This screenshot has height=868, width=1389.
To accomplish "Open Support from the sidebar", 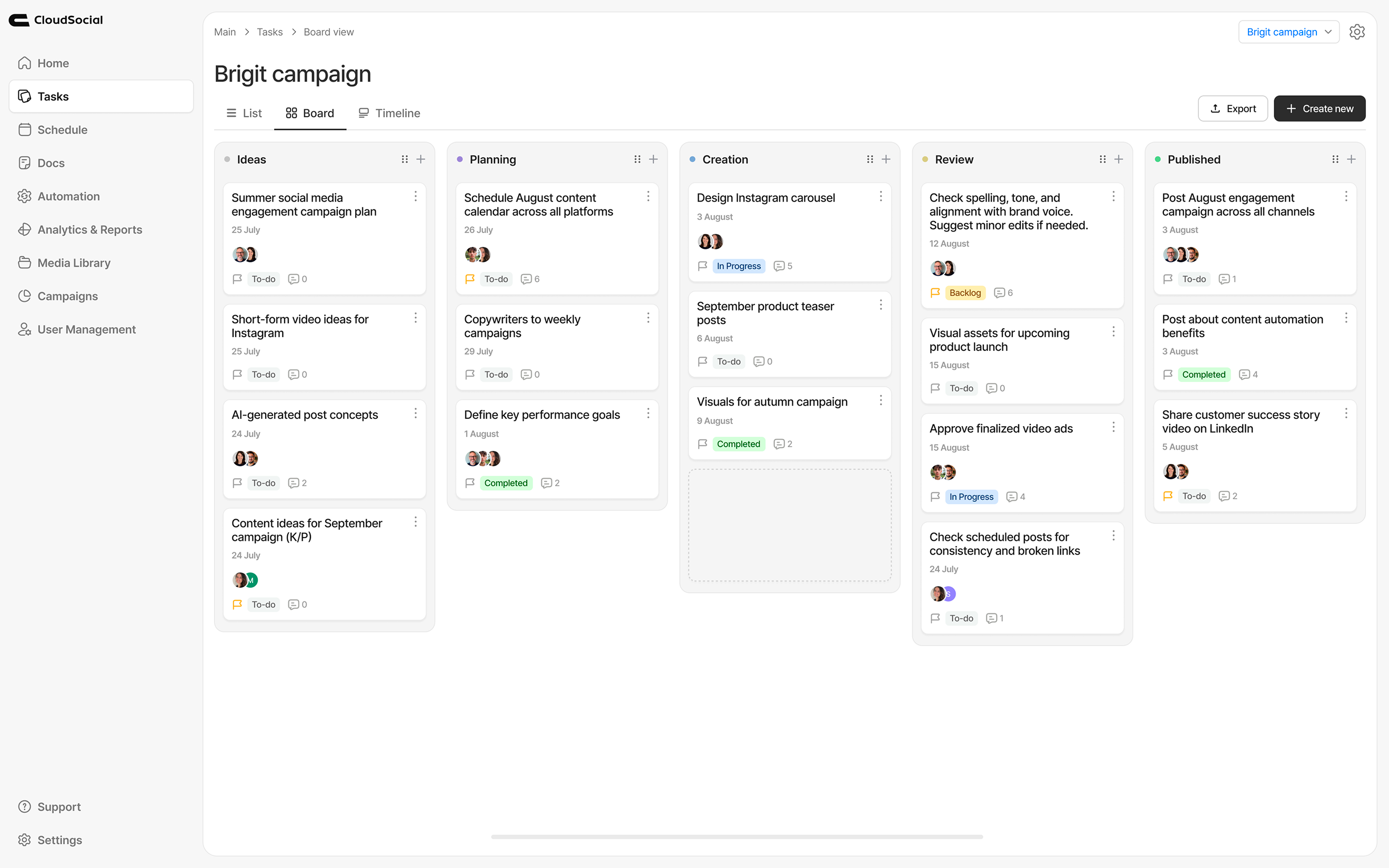I will pyautogui.click(x=58, y=806).
